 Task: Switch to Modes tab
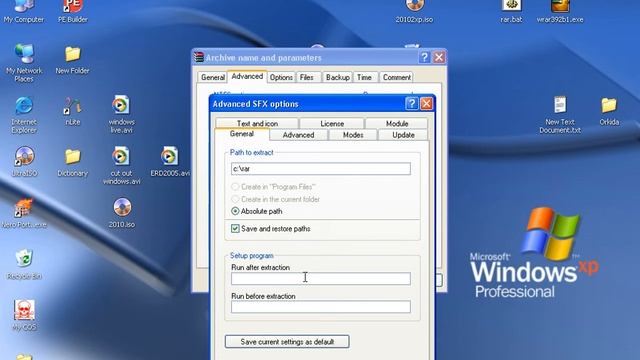click(353, 135)
